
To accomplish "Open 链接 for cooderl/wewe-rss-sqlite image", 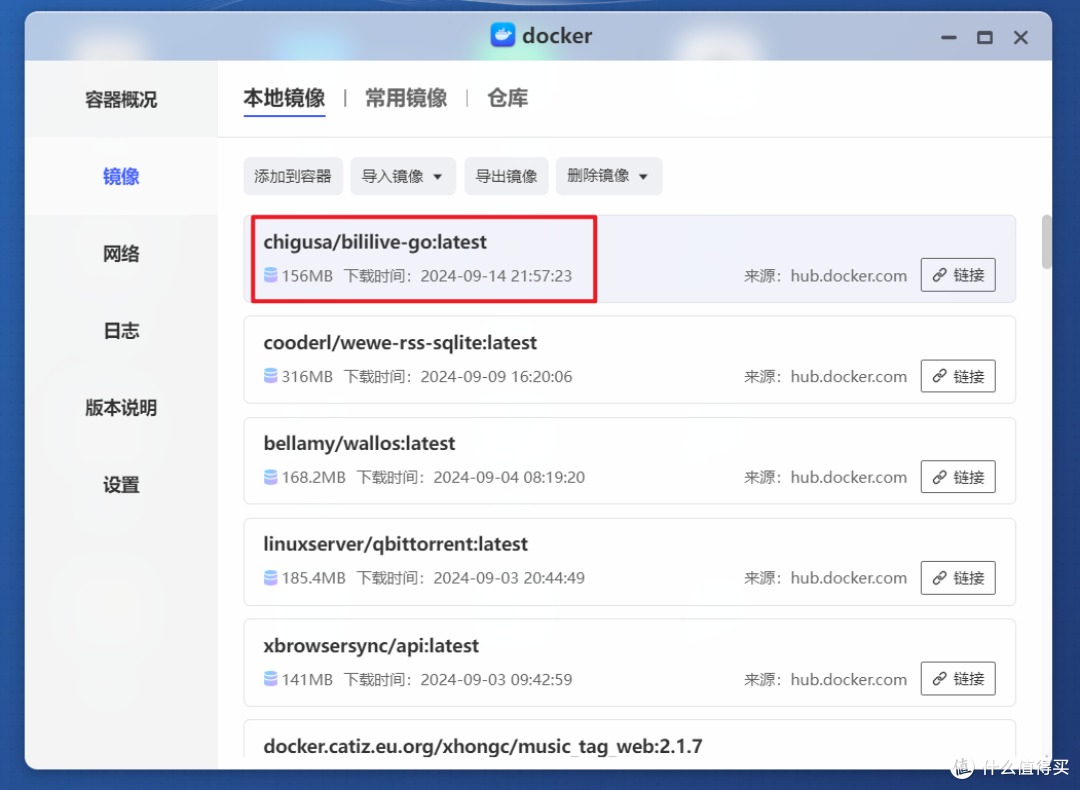I will [x=958, y=376].
